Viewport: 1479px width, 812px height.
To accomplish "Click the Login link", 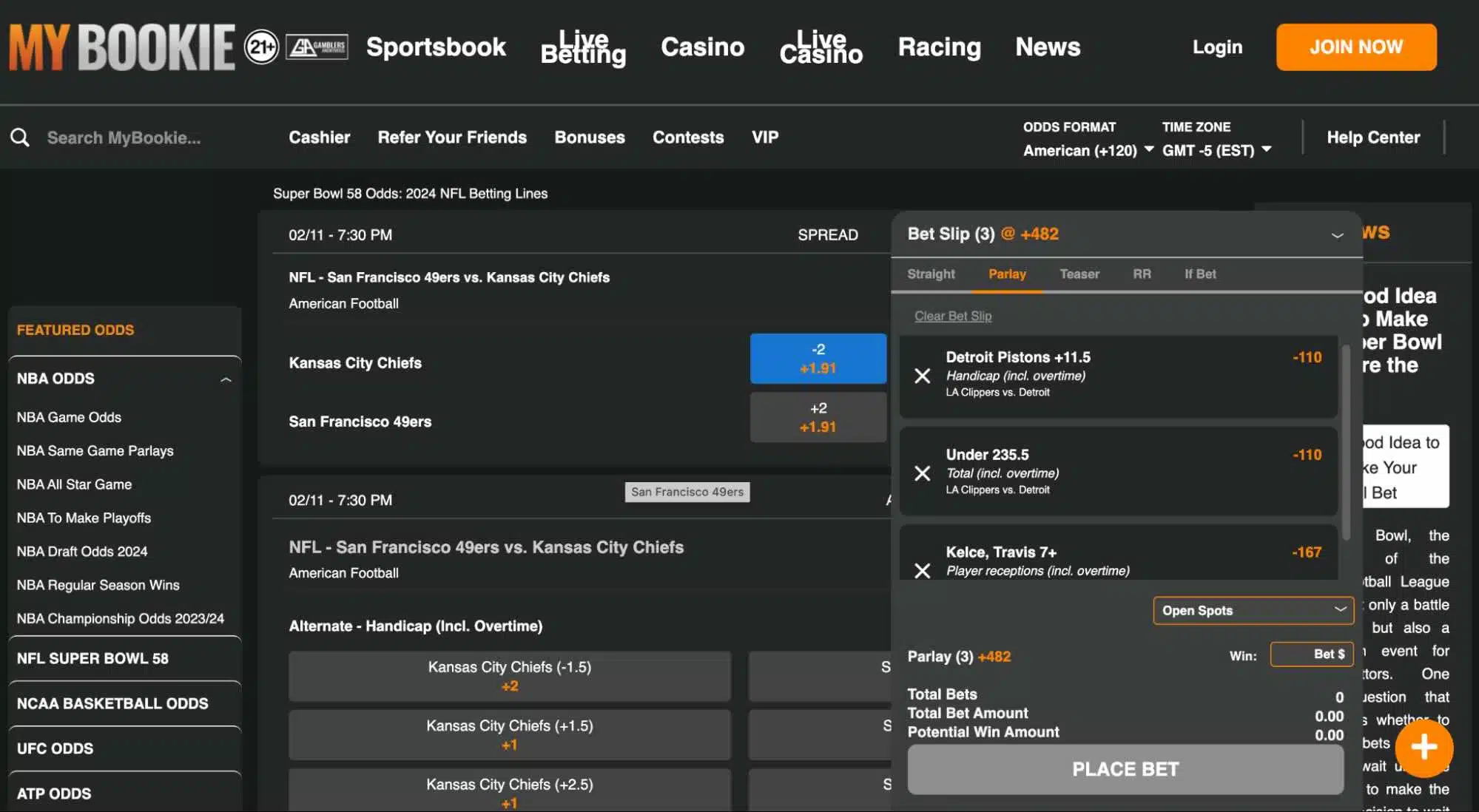I will [1217, 47].
